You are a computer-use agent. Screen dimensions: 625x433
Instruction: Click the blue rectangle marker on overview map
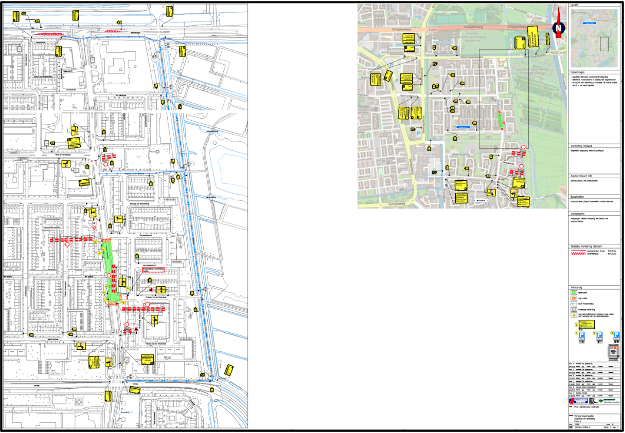tap(462, 128)
